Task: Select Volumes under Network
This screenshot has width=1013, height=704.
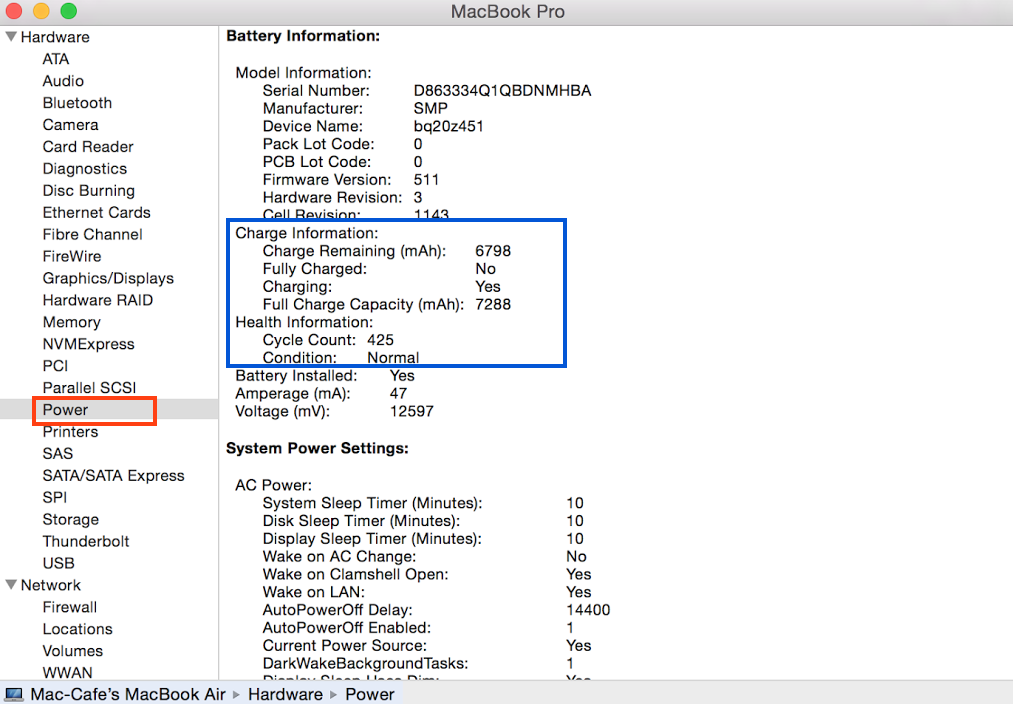Action: click(73, 651)
